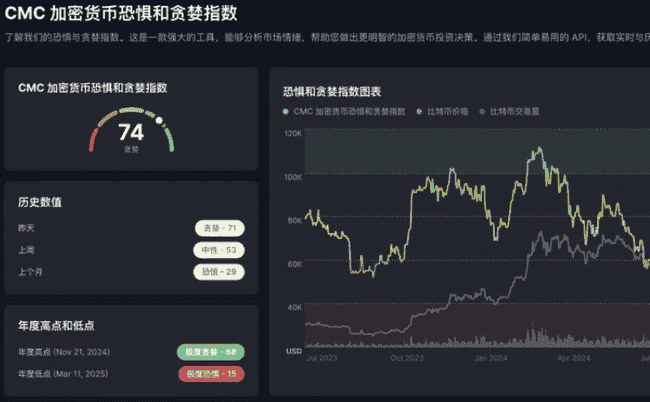Click the 年度高点 (Nov 21, 2024) label
650x402 pixels.
click(x=64, y=352)
